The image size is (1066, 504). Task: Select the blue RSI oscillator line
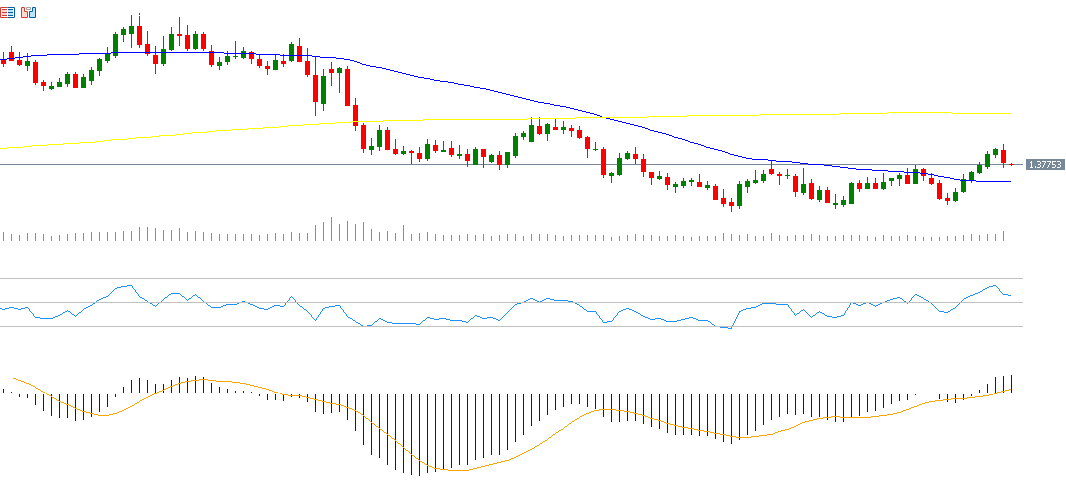(x=400, y=323)
